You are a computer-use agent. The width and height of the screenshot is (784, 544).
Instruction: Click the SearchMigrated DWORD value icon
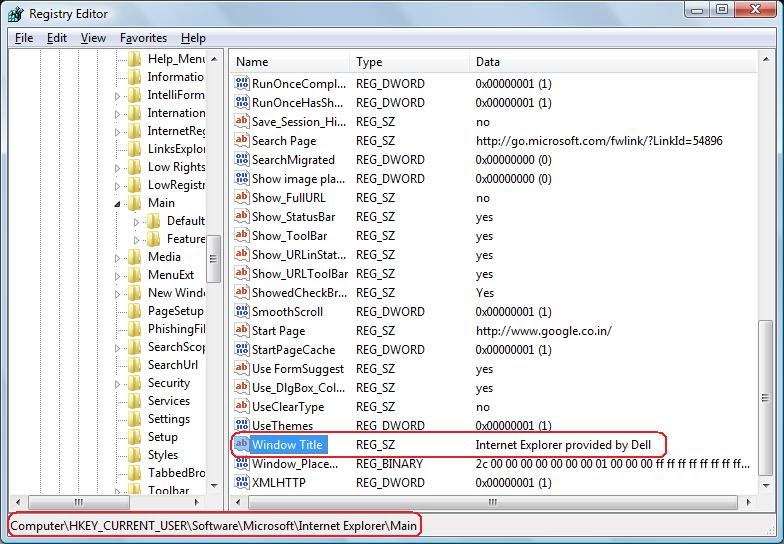tap(242, 159)
